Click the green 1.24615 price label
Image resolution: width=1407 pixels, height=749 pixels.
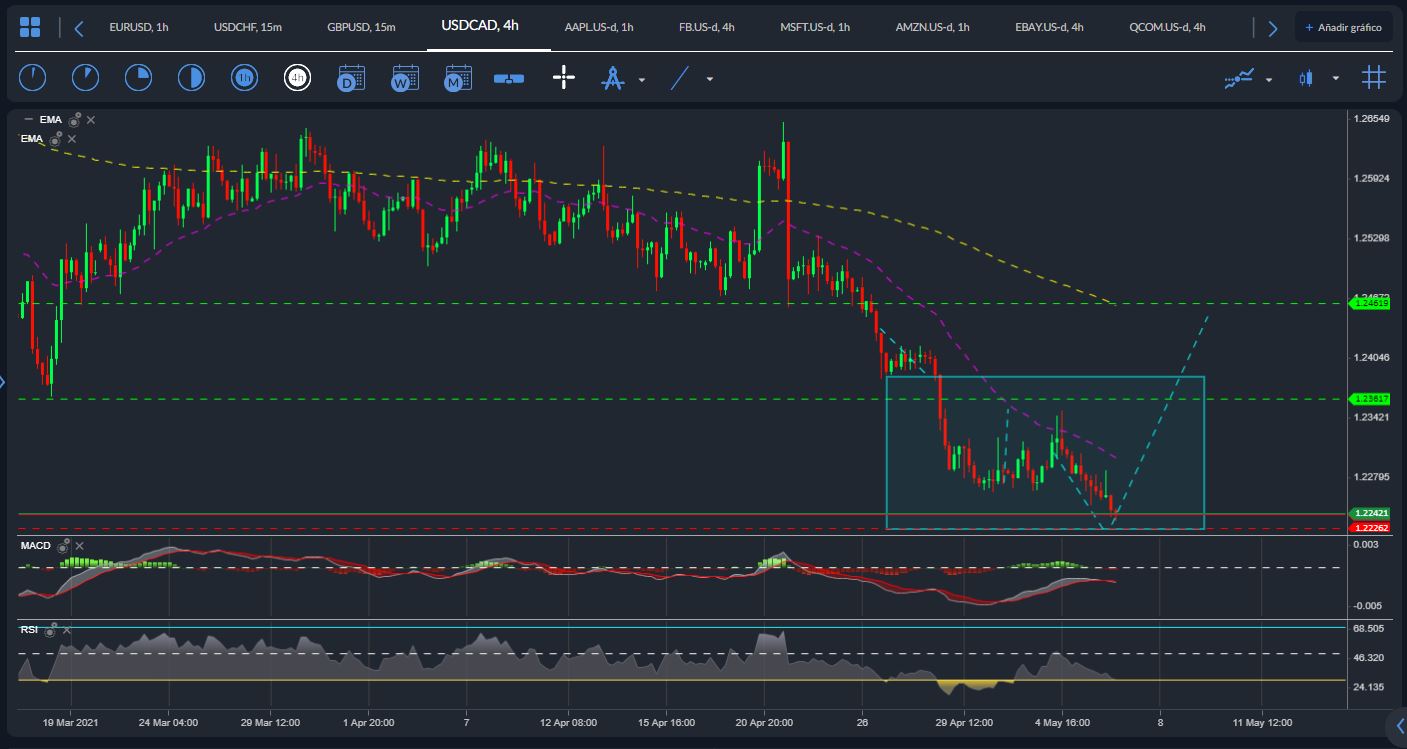pos(1370,304)
